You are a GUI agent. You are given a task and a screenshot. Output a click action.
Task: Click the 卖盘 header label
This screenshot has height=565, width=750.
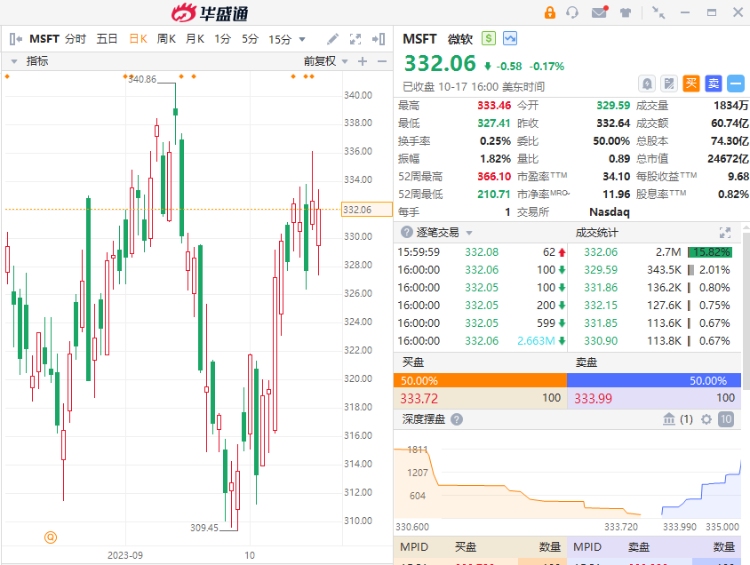pos(586,363)
